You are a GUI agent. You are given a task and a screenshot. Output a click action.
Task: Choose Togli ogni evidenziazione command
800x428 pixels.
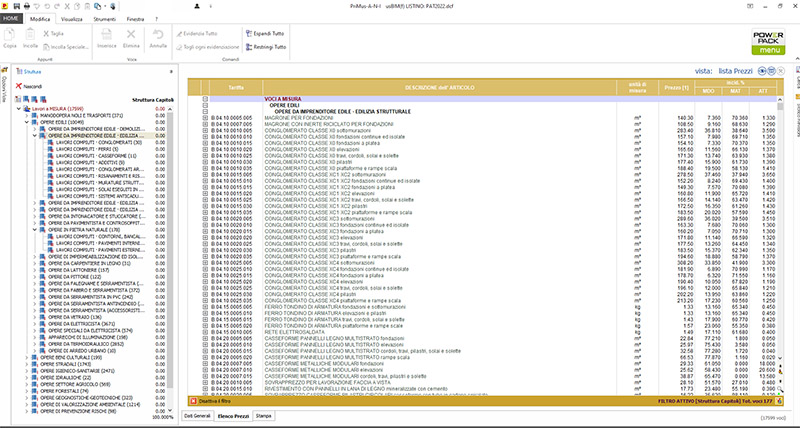(x=208, y=47)
